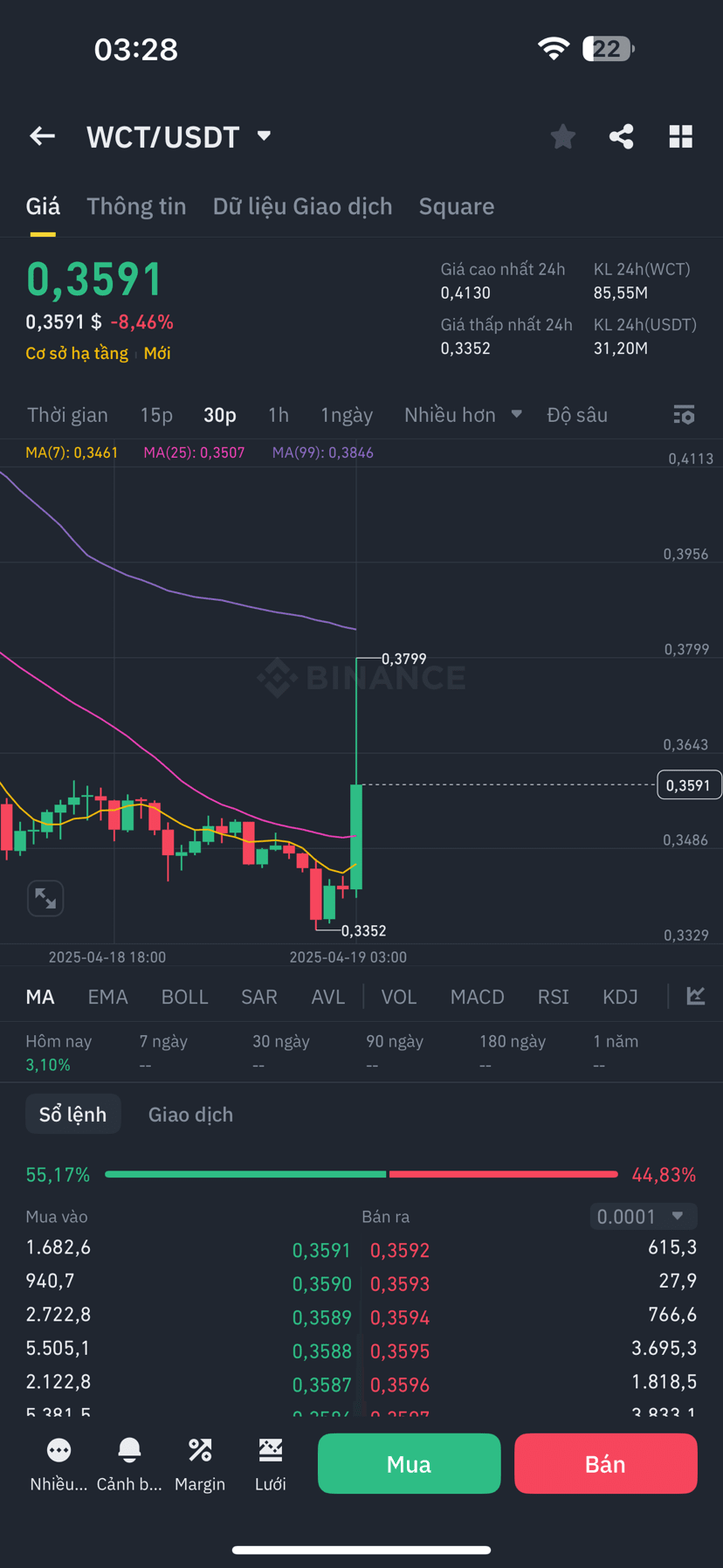723x1568 pixels.
Task: Select ask price 0,3592
Action: pos(400,1250)
